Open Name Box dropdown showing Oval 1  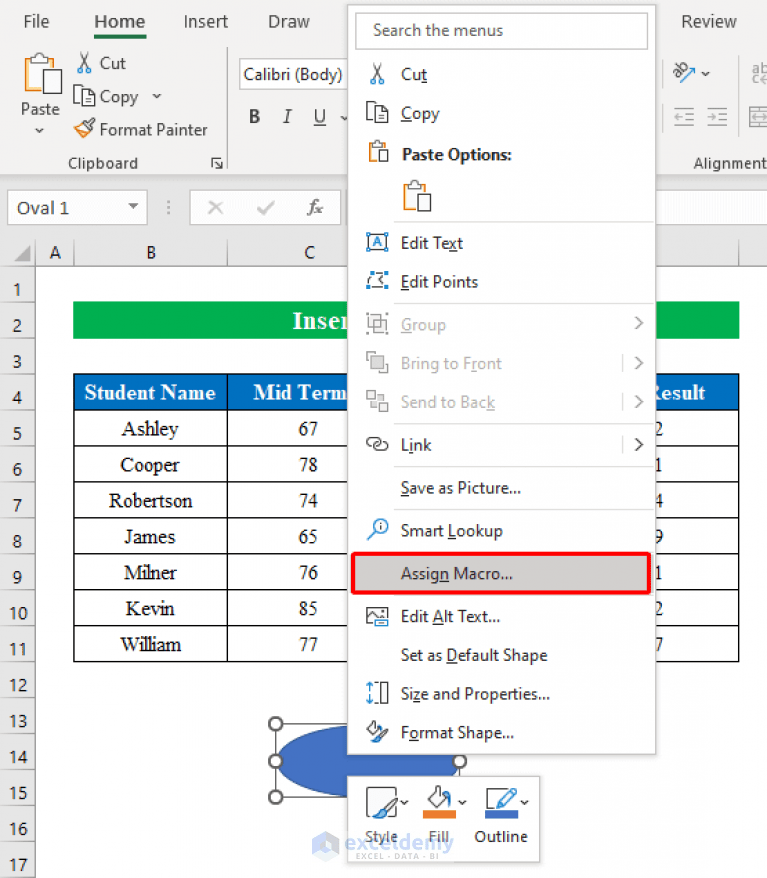tap(133, 206)
